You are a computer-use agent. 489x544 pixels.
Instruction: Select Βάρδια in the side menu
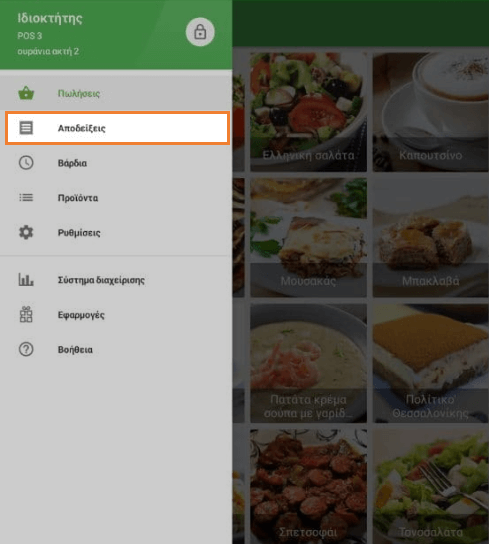click(116, 163)
